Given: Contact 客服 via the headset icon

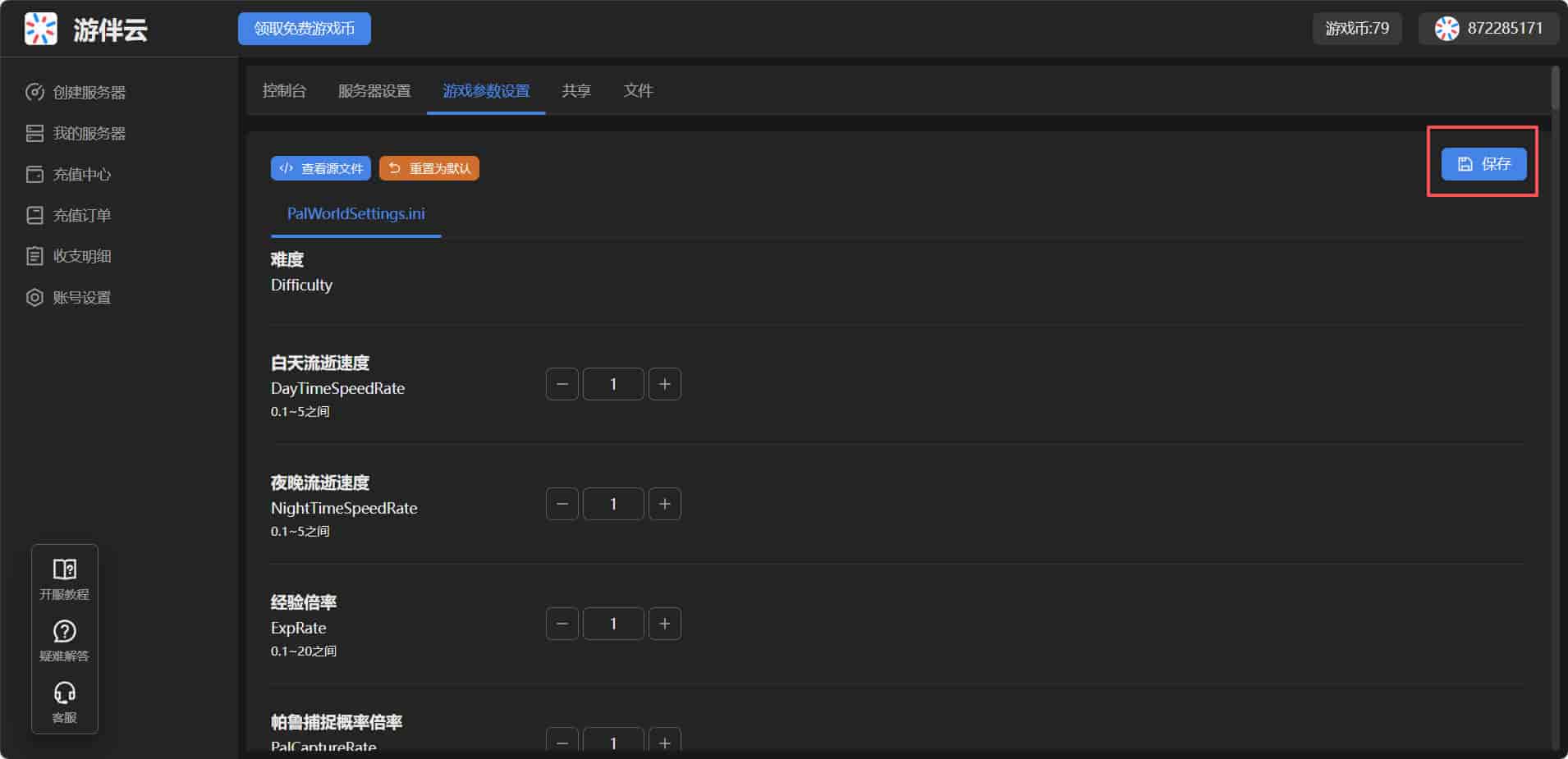Looking at the screenshot, I should point(64,702).
